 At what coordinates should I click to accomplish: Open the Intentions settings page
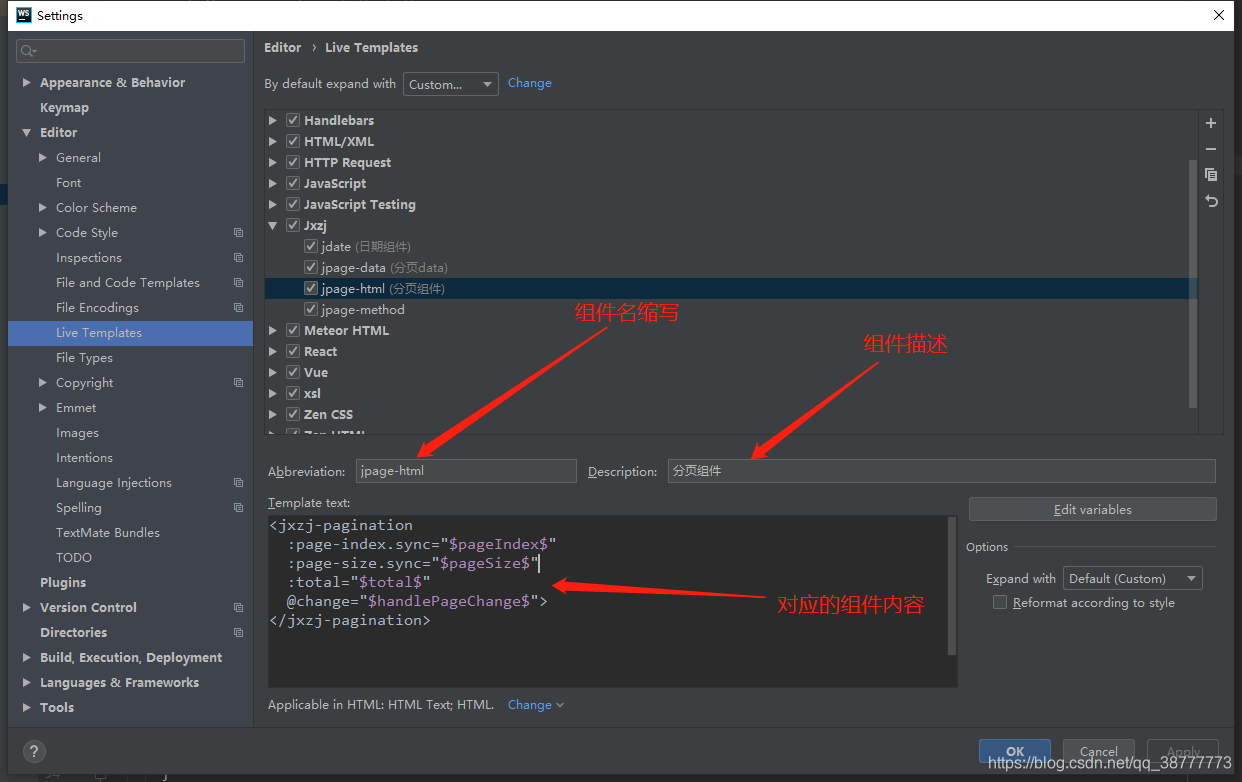click(84, 458)
